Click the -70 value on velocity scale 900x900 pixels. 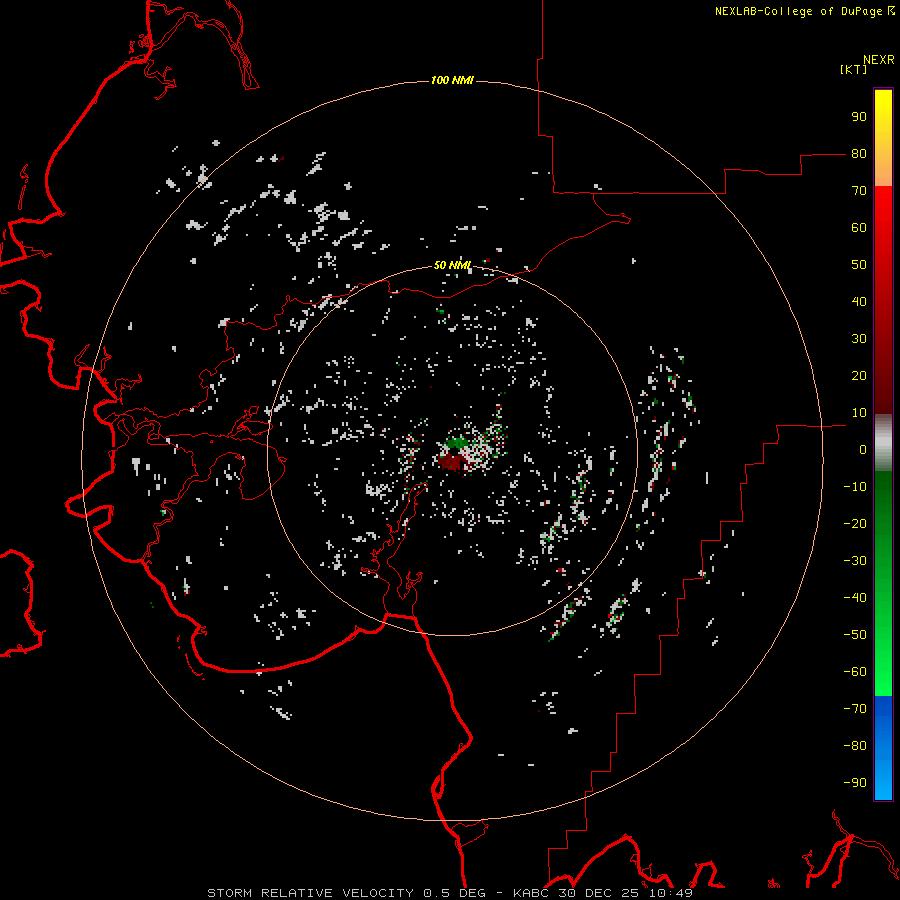[855, 709]
